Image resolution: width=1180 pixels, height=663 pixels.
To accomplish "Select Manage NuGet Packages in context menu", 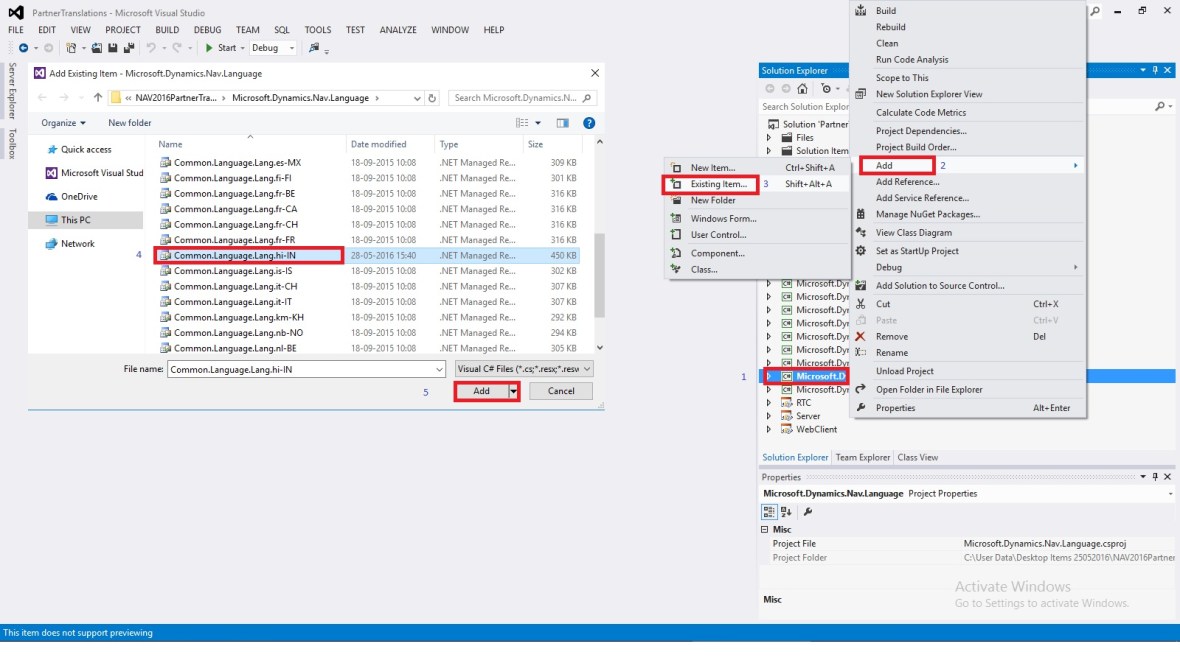I will [927, 214].
